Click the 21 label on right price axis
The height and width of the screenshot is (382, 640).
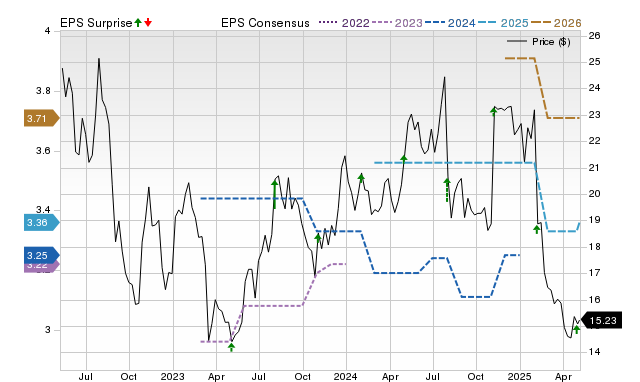(595, 167)
